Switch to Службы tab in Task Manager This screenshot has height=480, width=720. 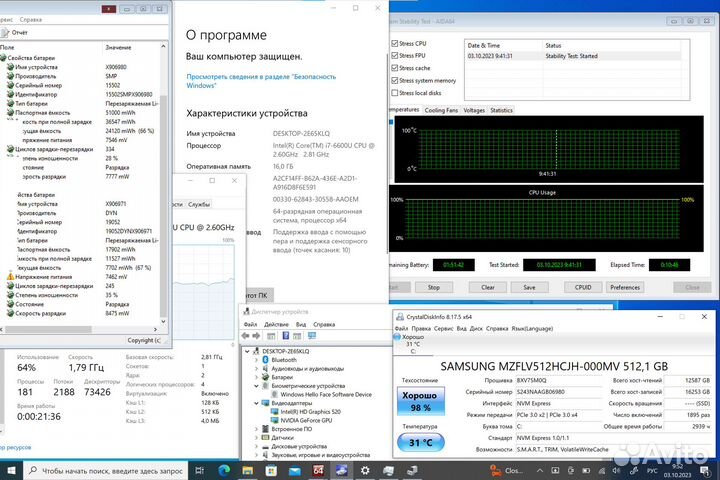(199, 204)
